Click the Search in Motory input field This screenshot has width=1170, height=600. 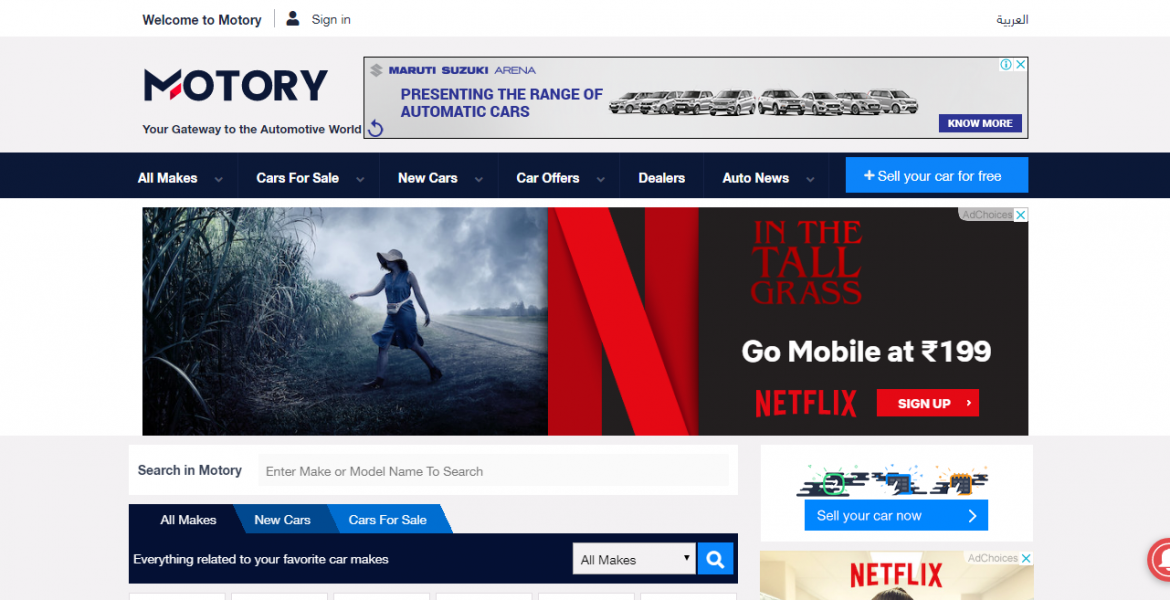493,471
